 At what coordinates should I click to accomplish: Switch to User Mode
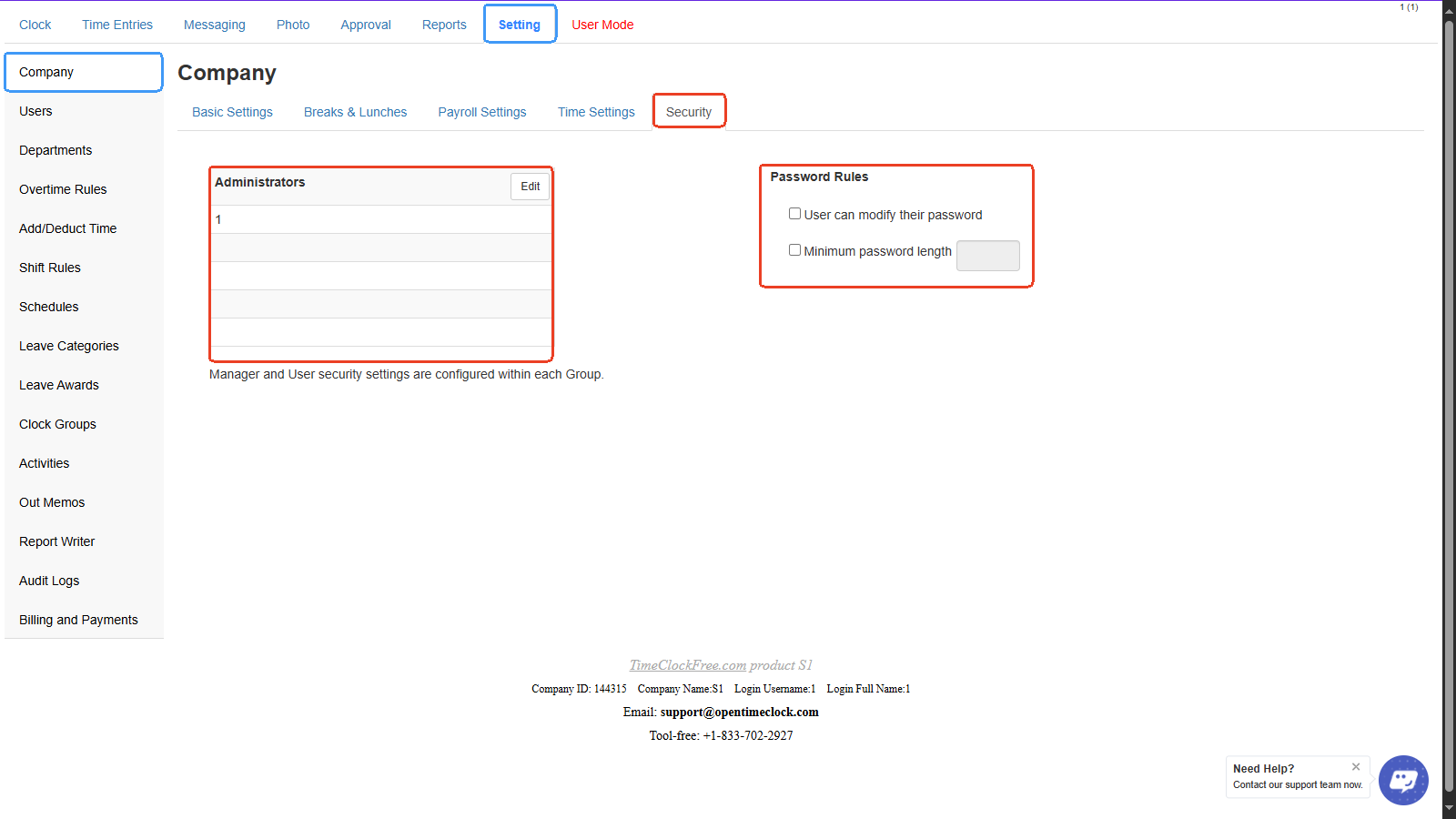[x=602, y=25]
